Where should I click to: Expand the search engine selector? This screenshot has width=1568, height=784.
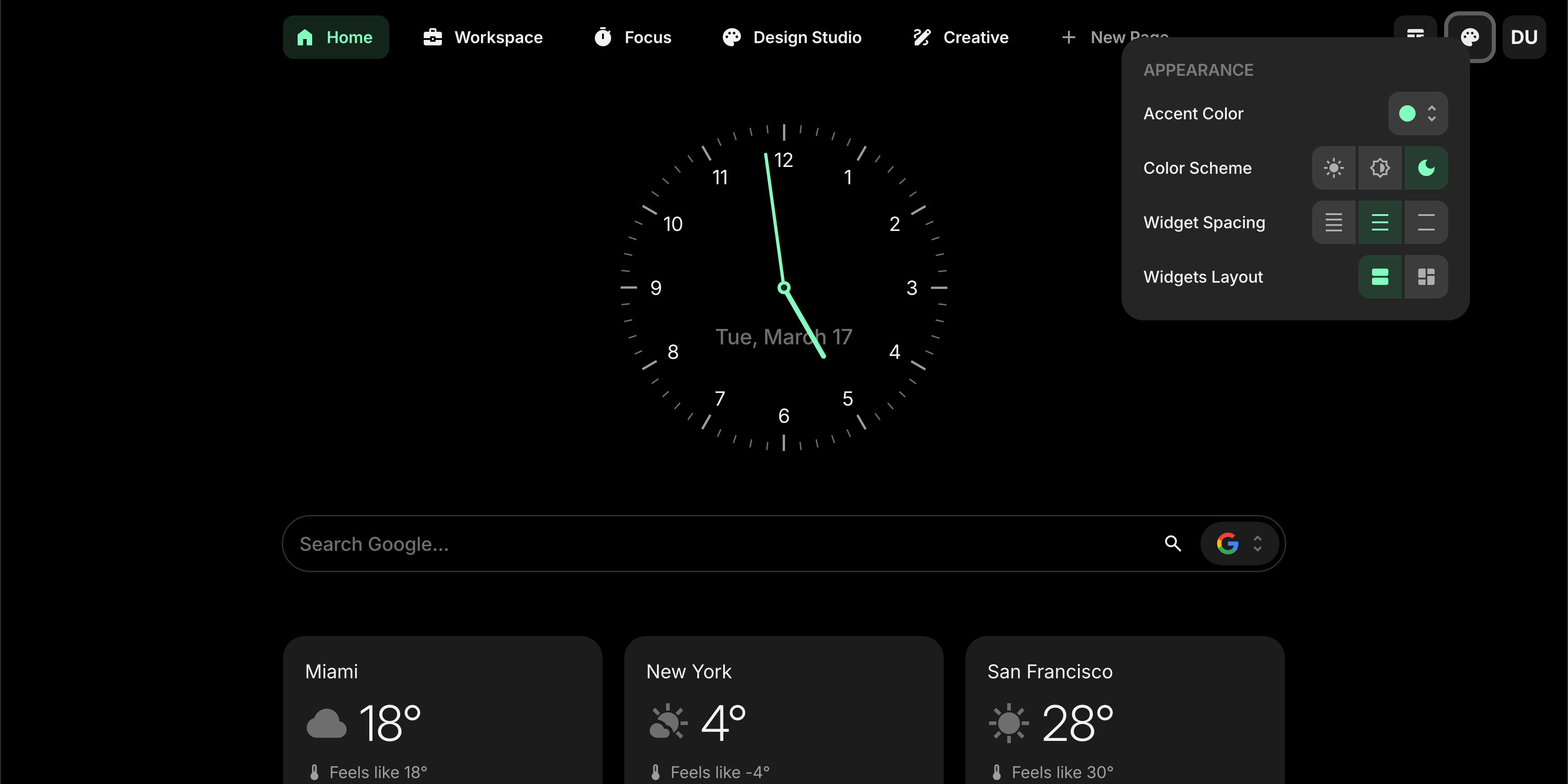coord(1258,544)
